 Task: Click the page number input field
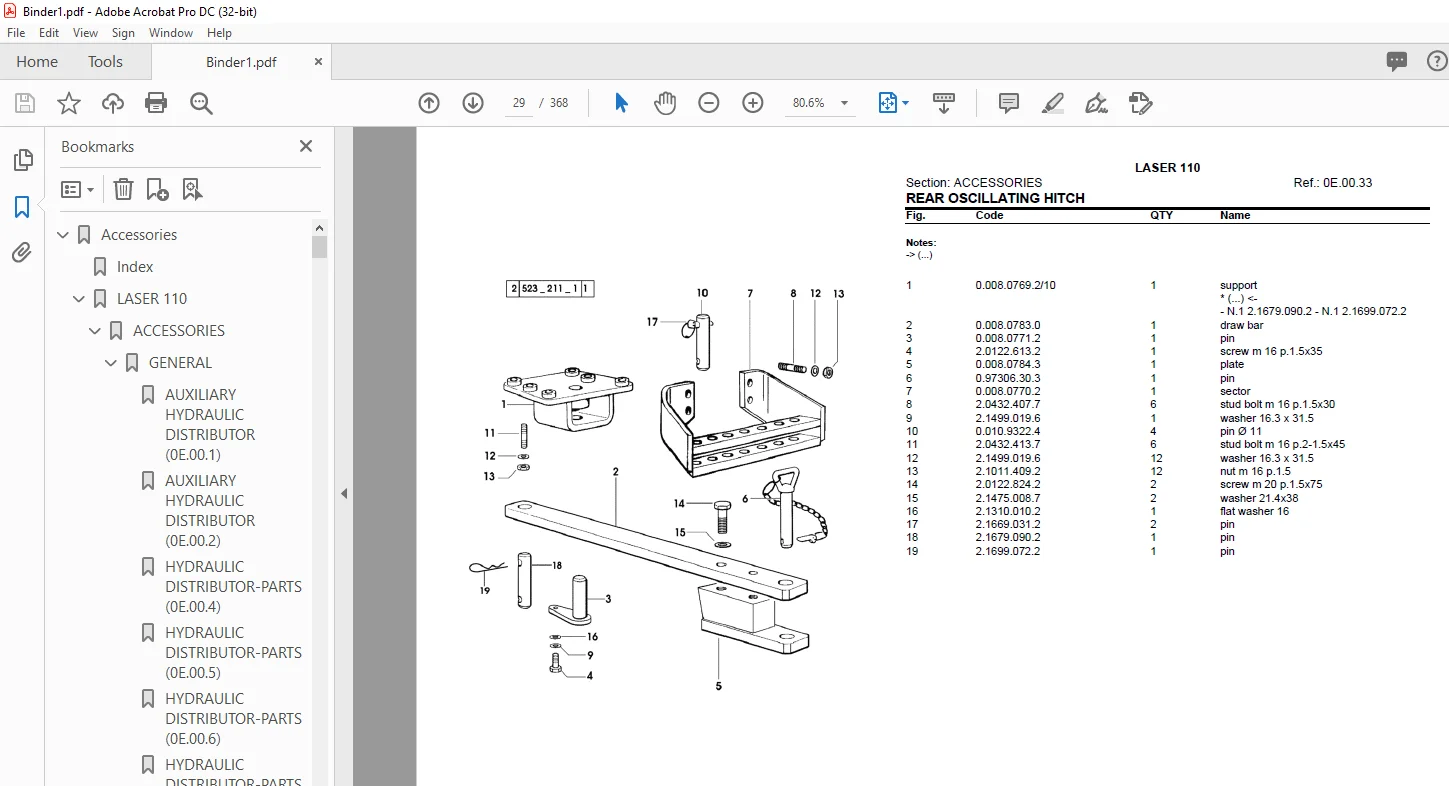click(x=519, y=103)
